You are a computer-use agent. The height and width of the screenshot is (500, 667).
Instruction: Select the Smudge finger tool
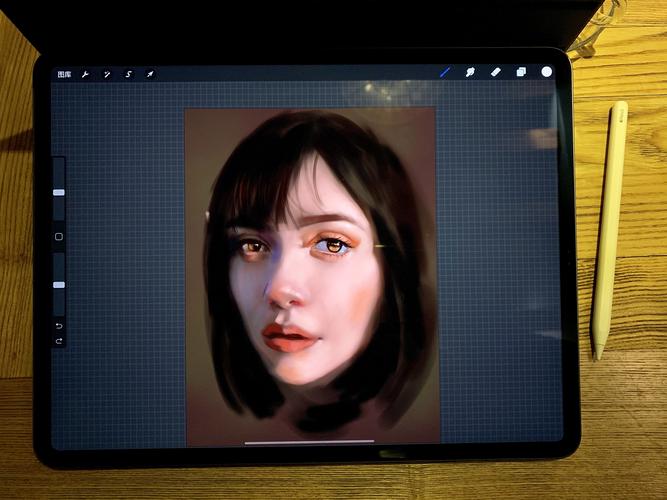tap(471, 72)
